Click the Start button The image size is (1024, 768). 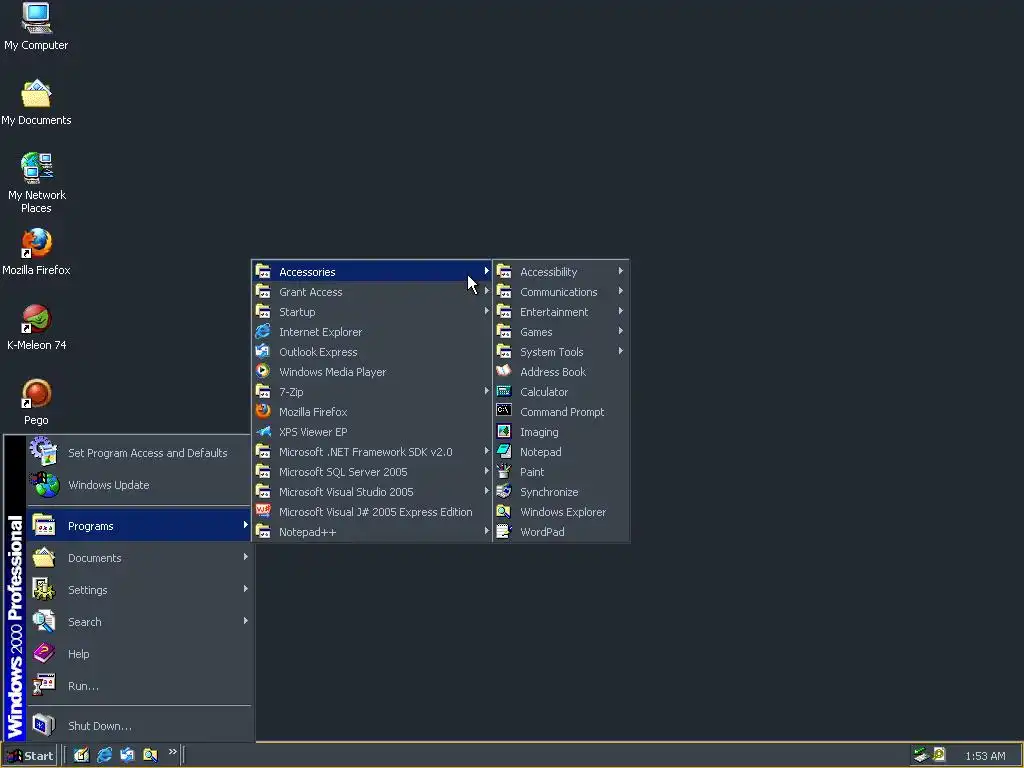coord(29,756)
